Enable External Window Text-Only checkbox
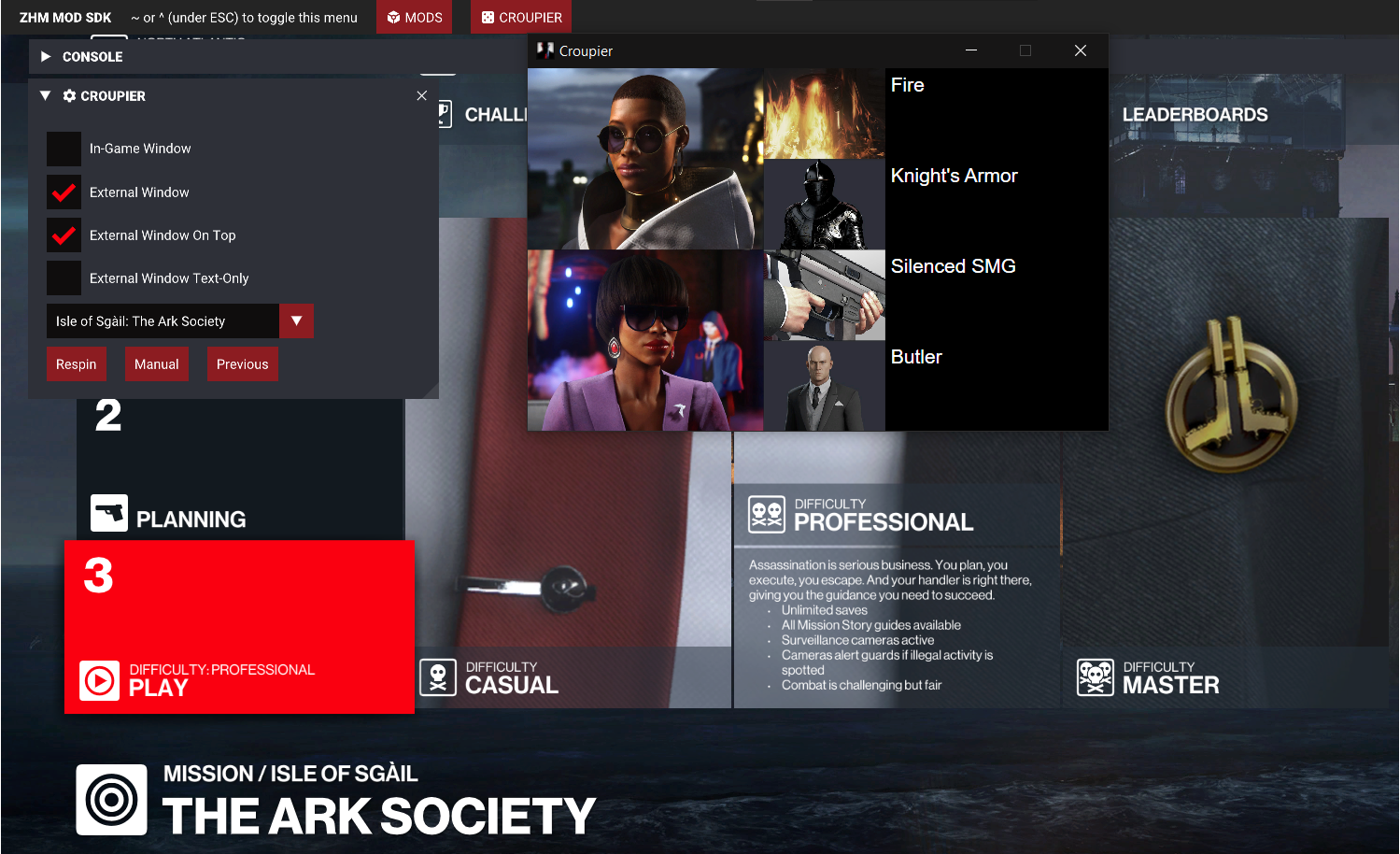Viewport: 1400px width, 854px height. [x=64, y=278]
